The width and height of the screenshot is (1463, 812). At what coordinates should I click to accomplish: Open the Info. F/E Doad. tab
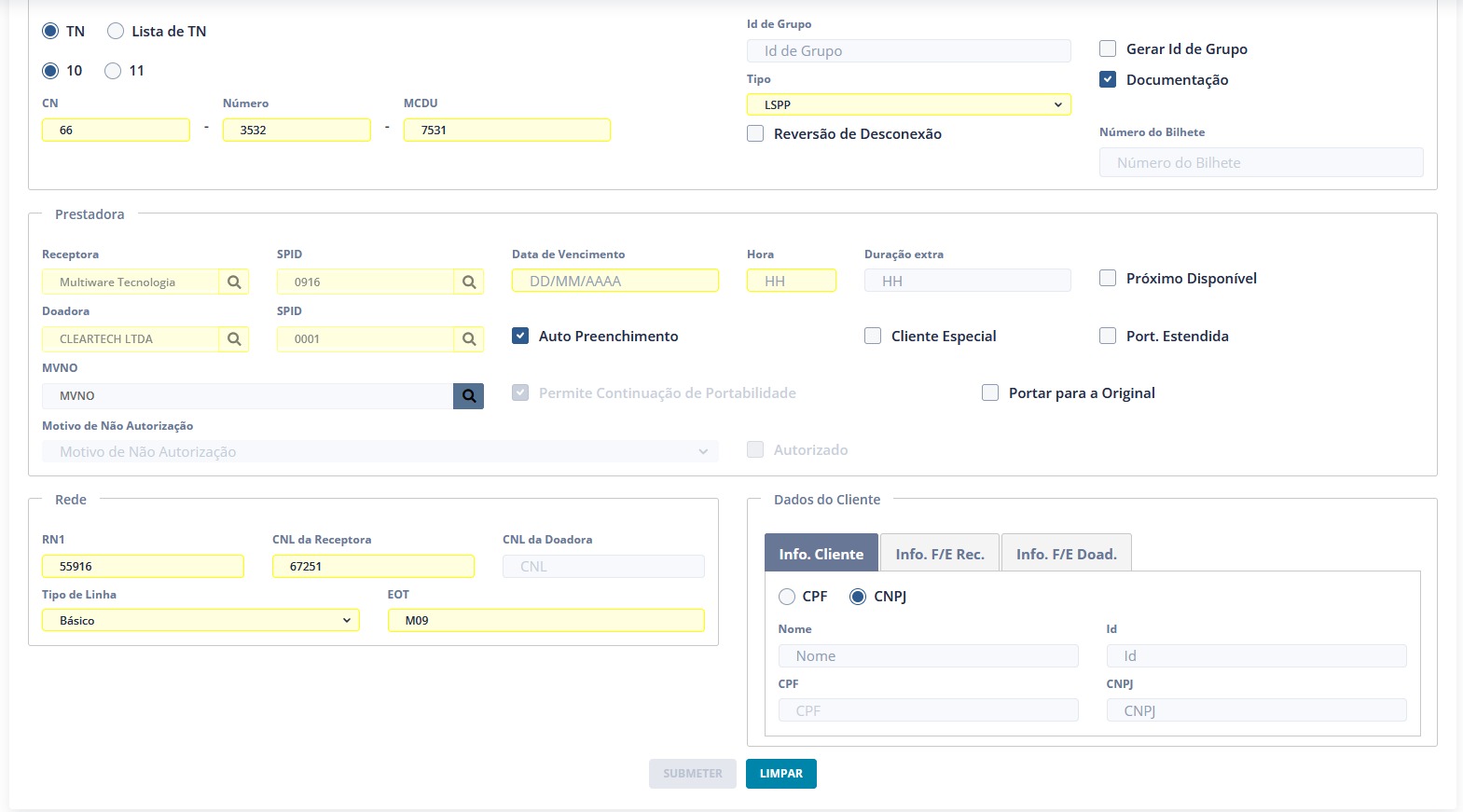pyautogui.click(x=1066, y=554)
